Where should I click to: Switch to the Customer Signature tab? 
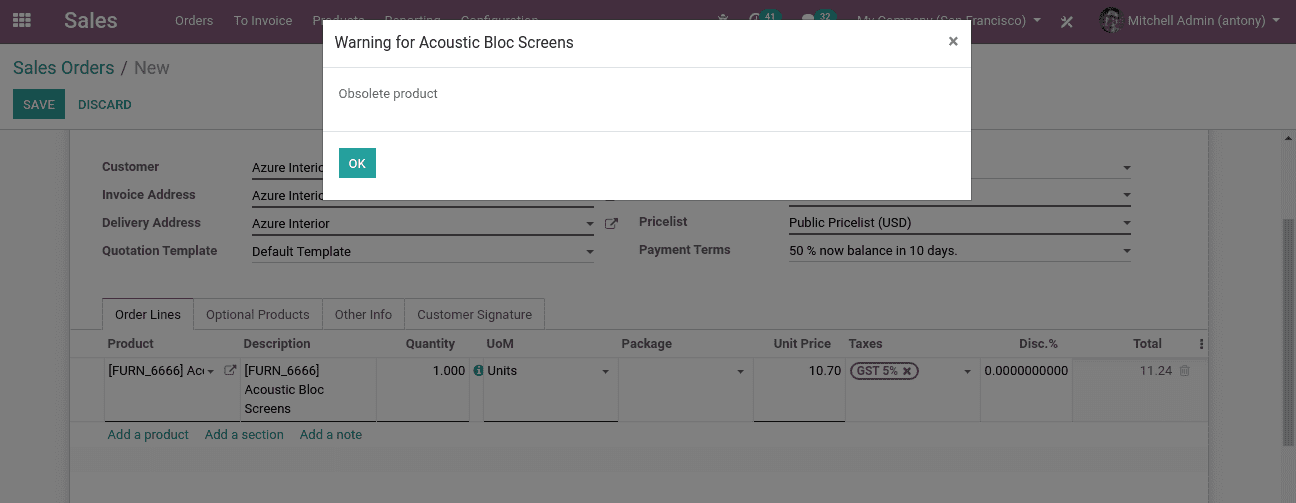tap(475, 314)
